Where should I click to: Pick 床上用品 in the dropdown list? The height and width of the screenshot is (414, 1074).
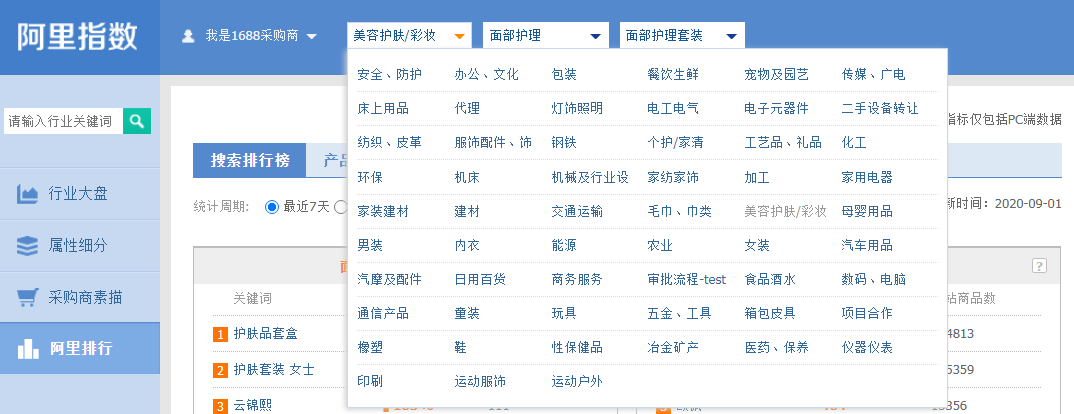(x=383, y=108)
